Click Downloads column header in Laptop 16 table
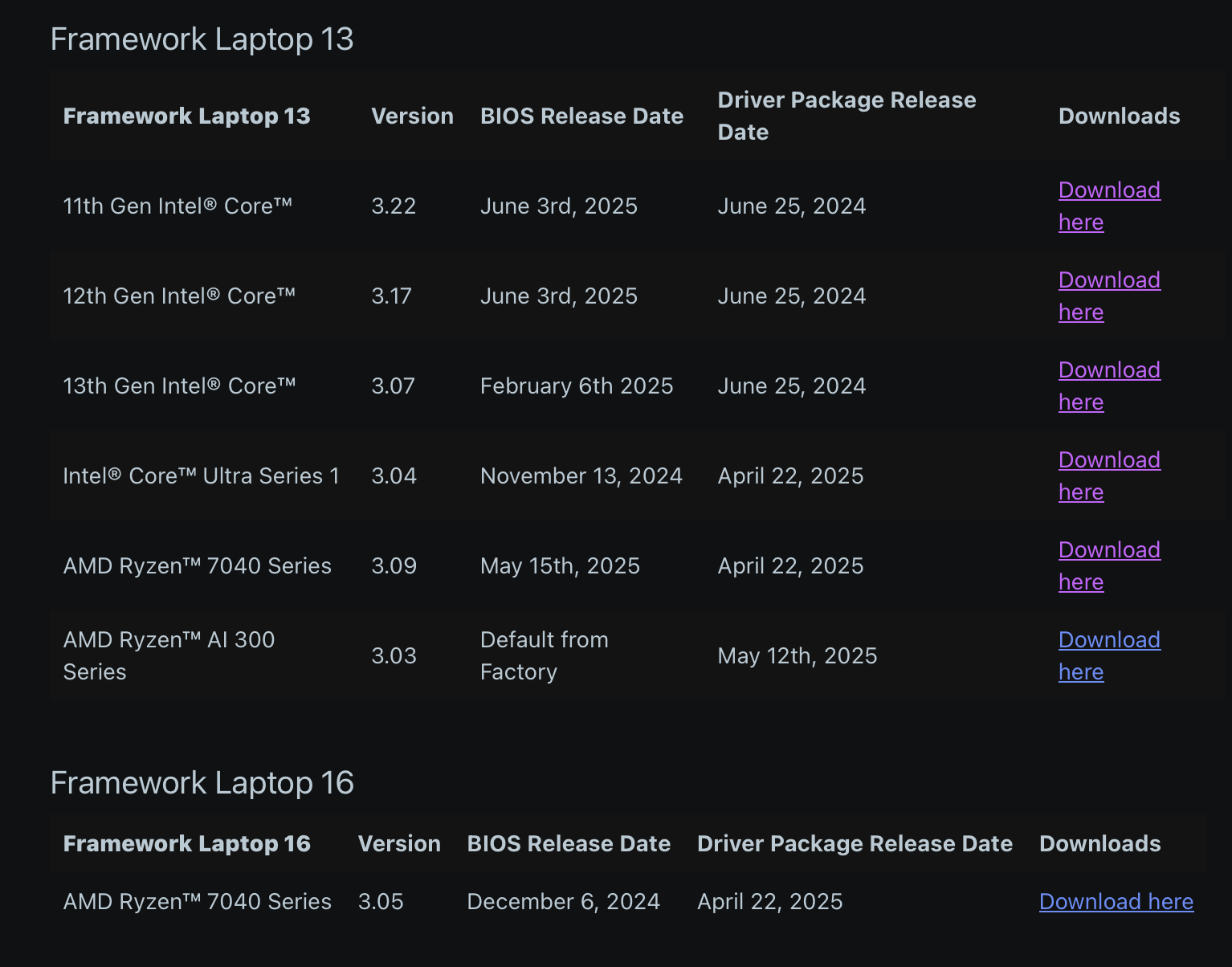 1099,844
